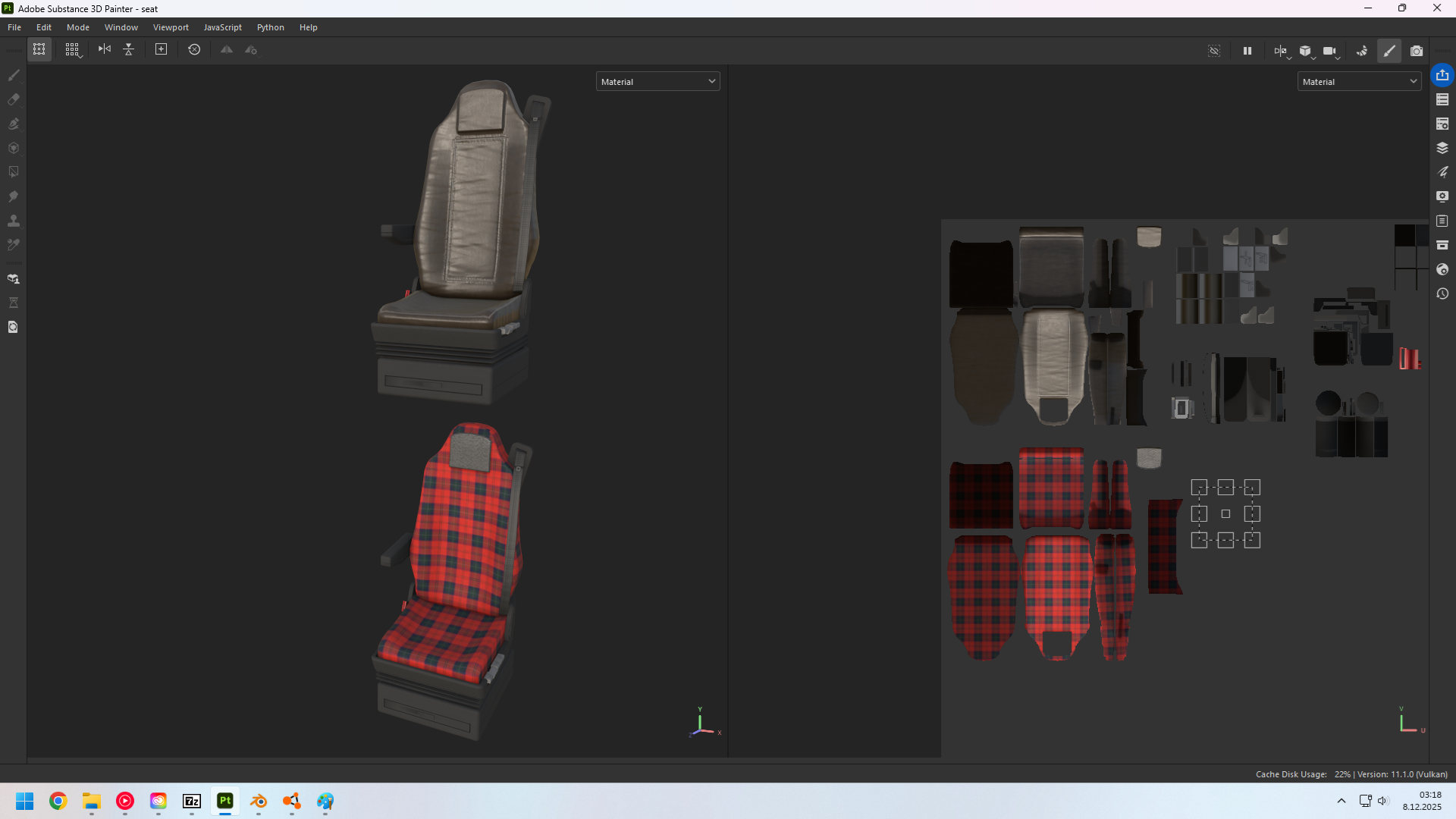
Task: Open the History panel clock icon
Action: point(1442,293)
